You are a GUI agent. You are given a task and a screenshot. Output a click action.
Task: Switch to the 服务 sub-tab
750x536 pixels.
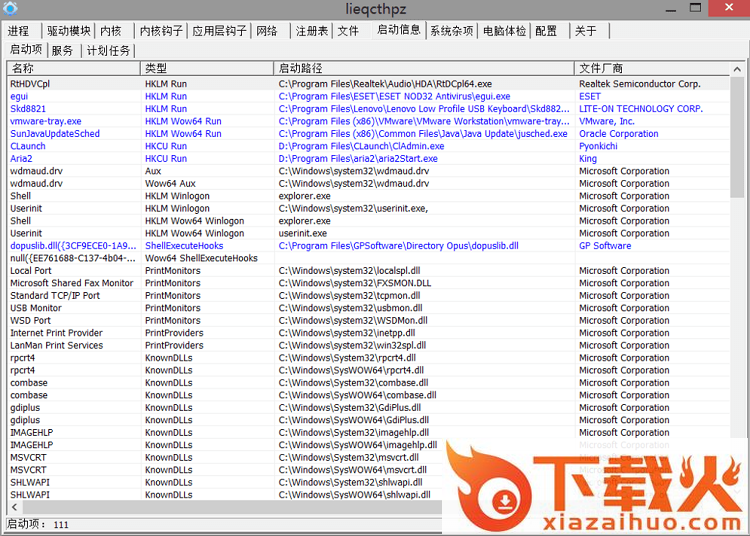click(x=62, y=51)
